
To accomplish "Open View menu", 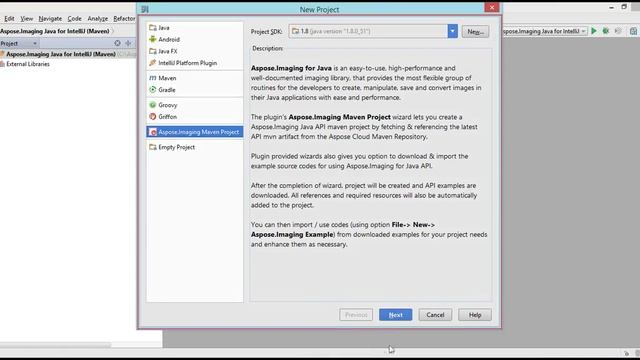I will [x=27, y=19].
